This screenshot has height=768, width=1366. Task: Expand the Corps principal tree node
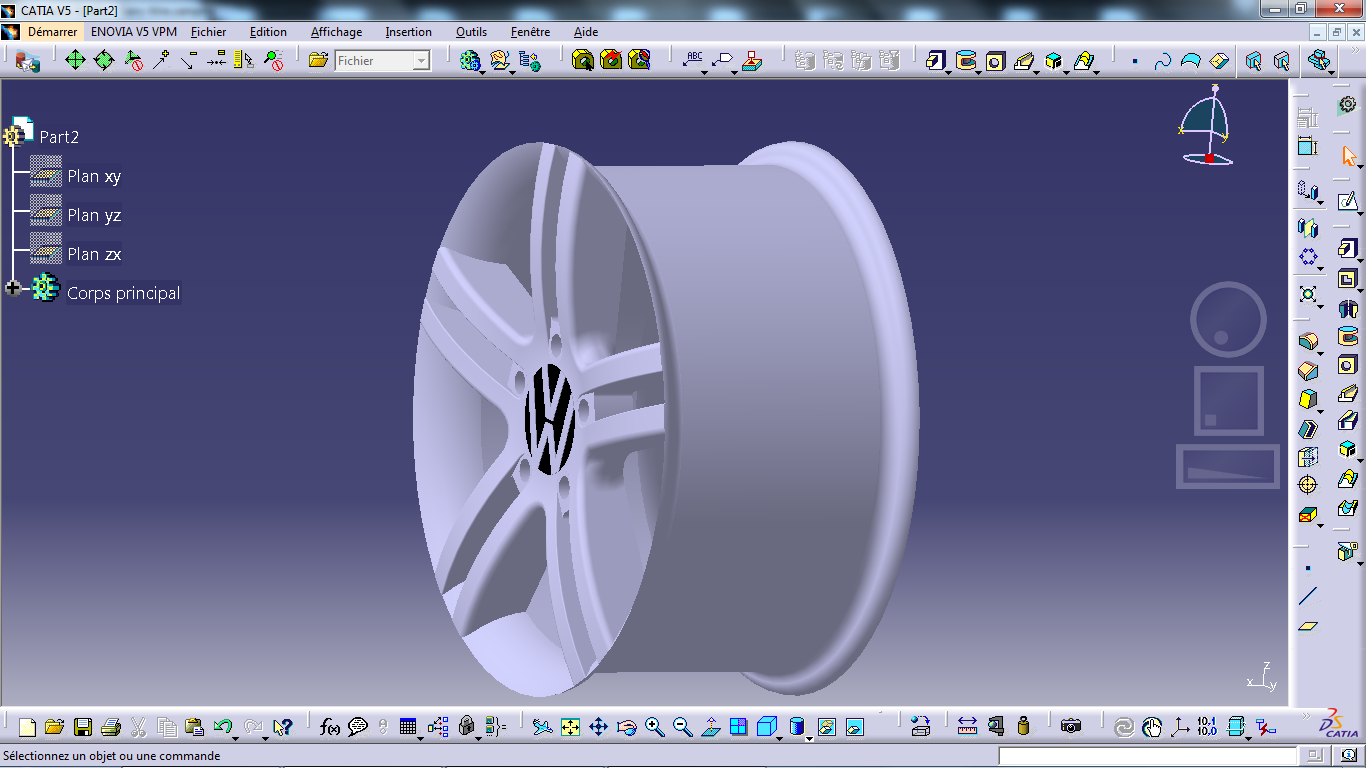(x=13, y=288)
